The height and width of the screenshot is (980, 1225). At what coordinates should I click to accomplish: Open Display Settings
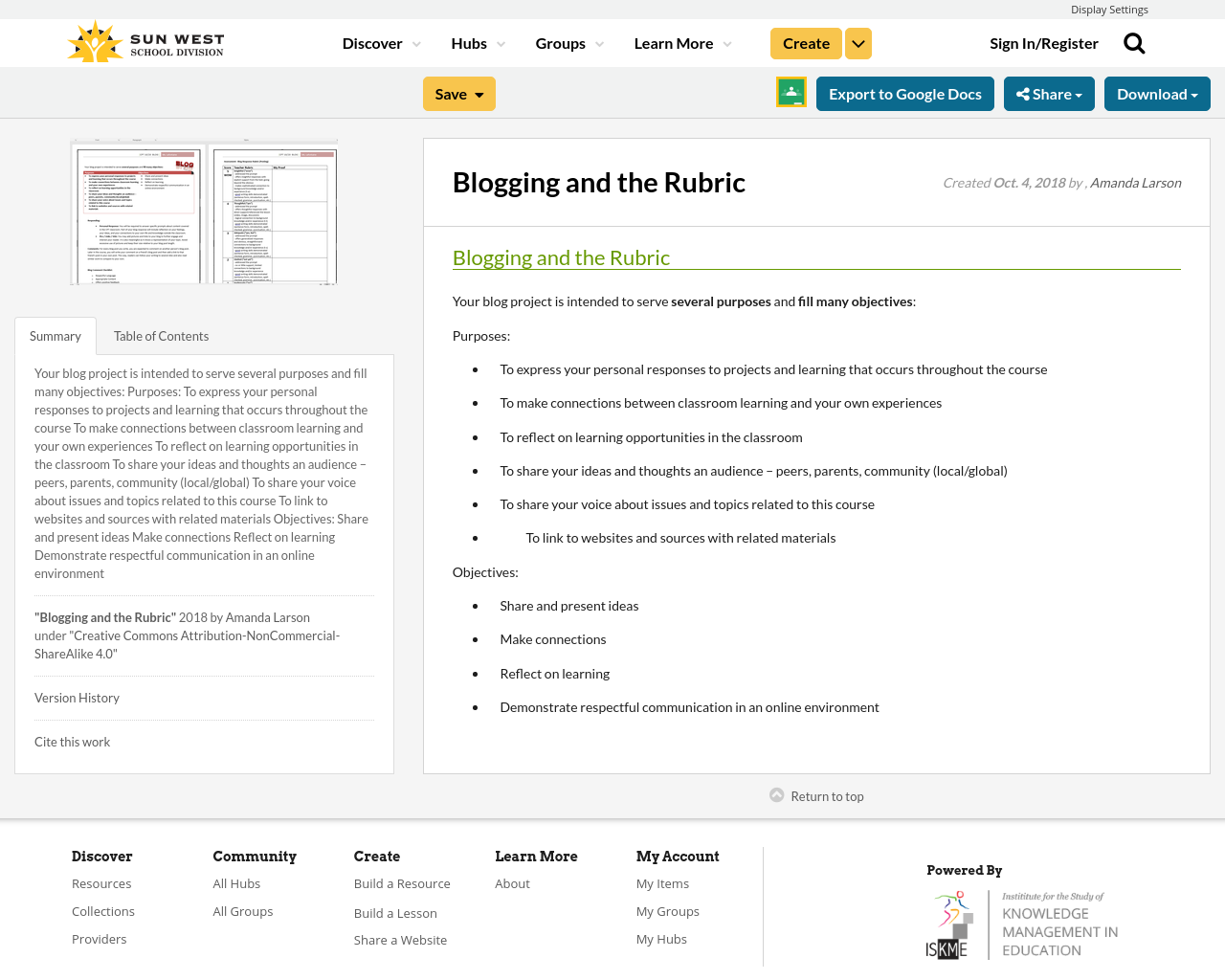click(1109, 8)
